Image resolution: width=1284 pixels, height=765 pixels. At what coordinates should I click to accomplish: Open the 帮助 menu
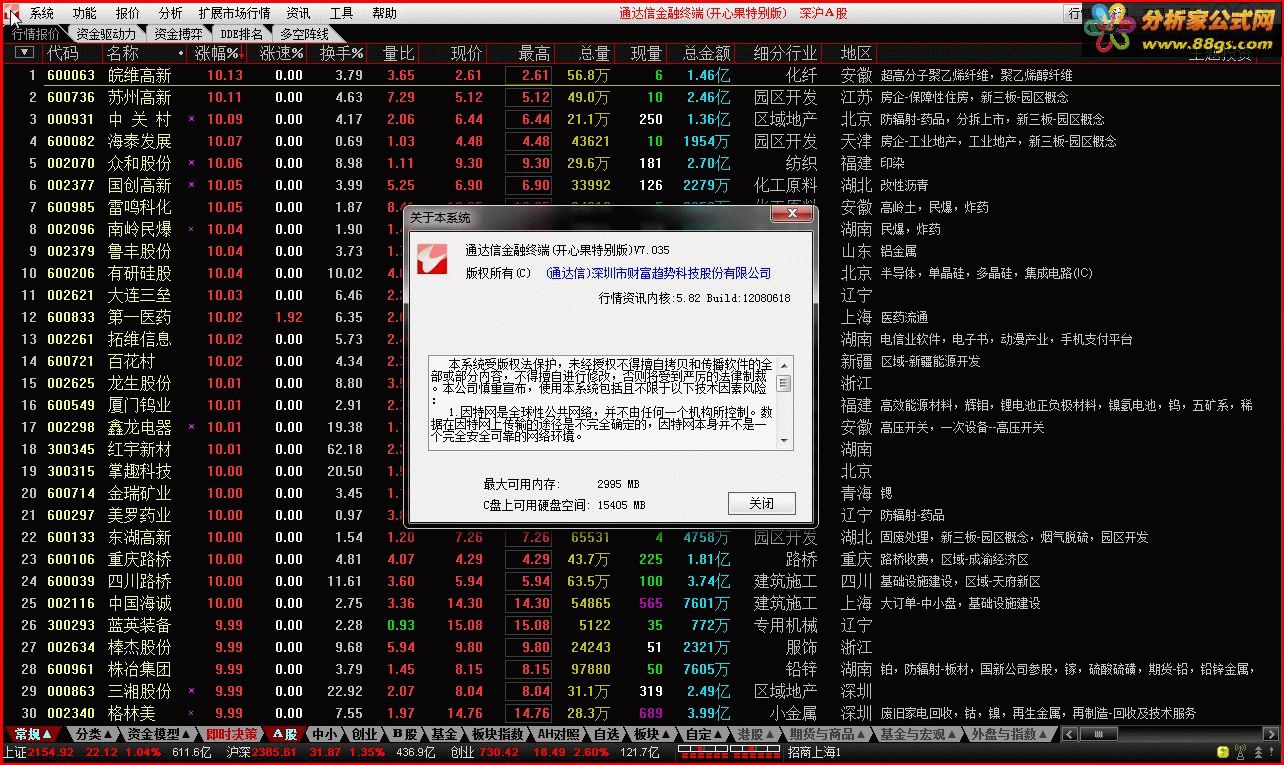pyautogui.click(x=384, y=13)
